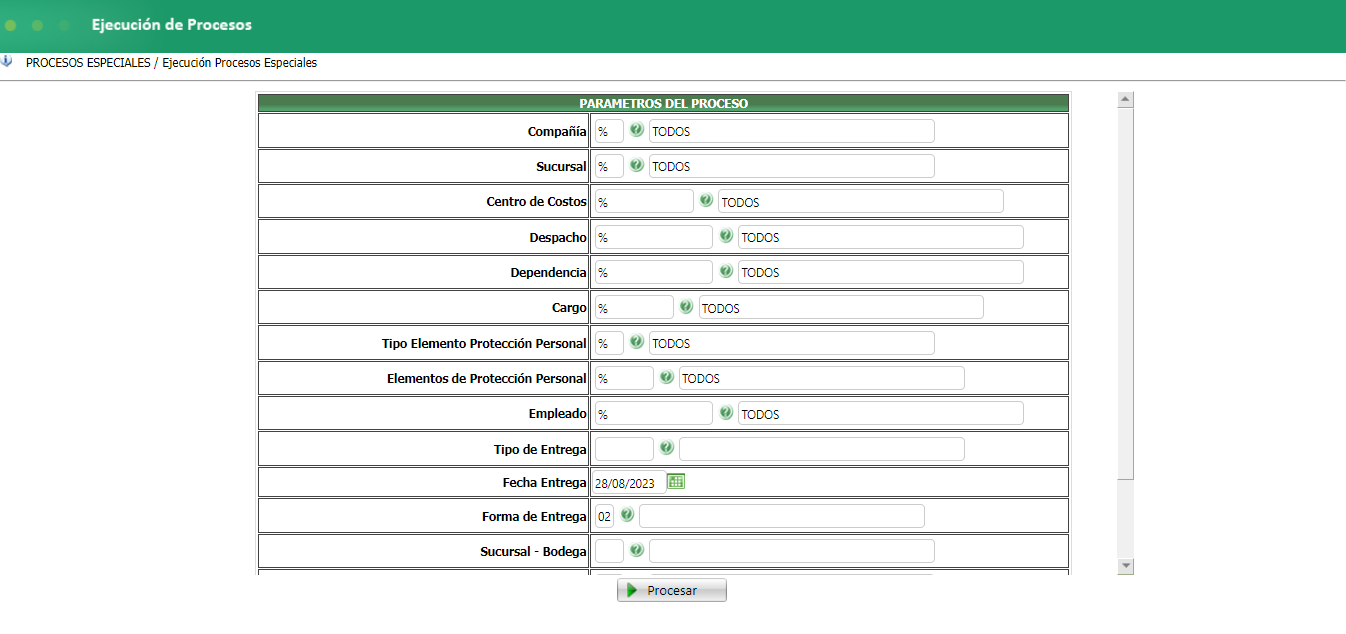Click the Forma de Entrega description field

pos(782,516)
